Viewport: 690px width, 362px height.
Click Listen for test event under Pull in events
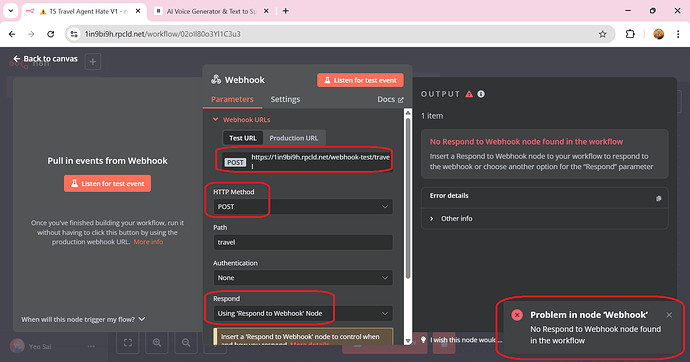107,183
